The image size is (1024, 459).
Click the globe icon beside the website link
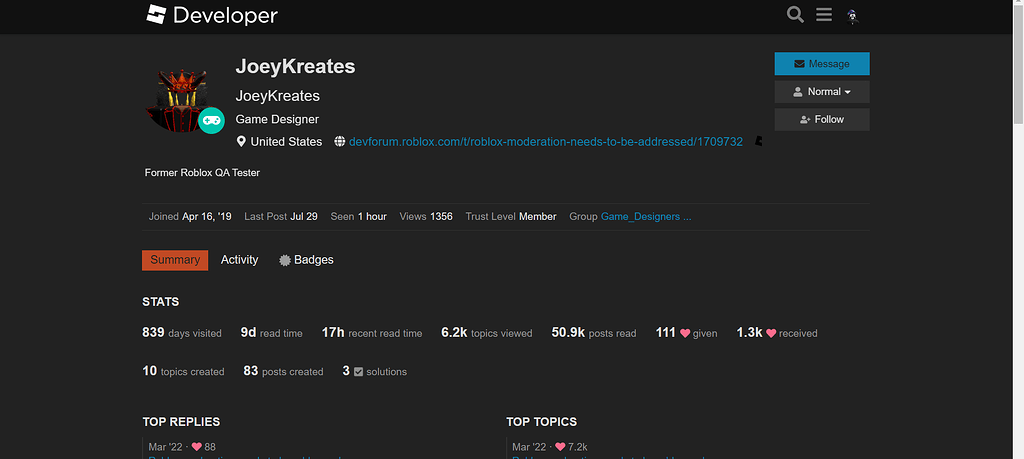tap(340, 142)
